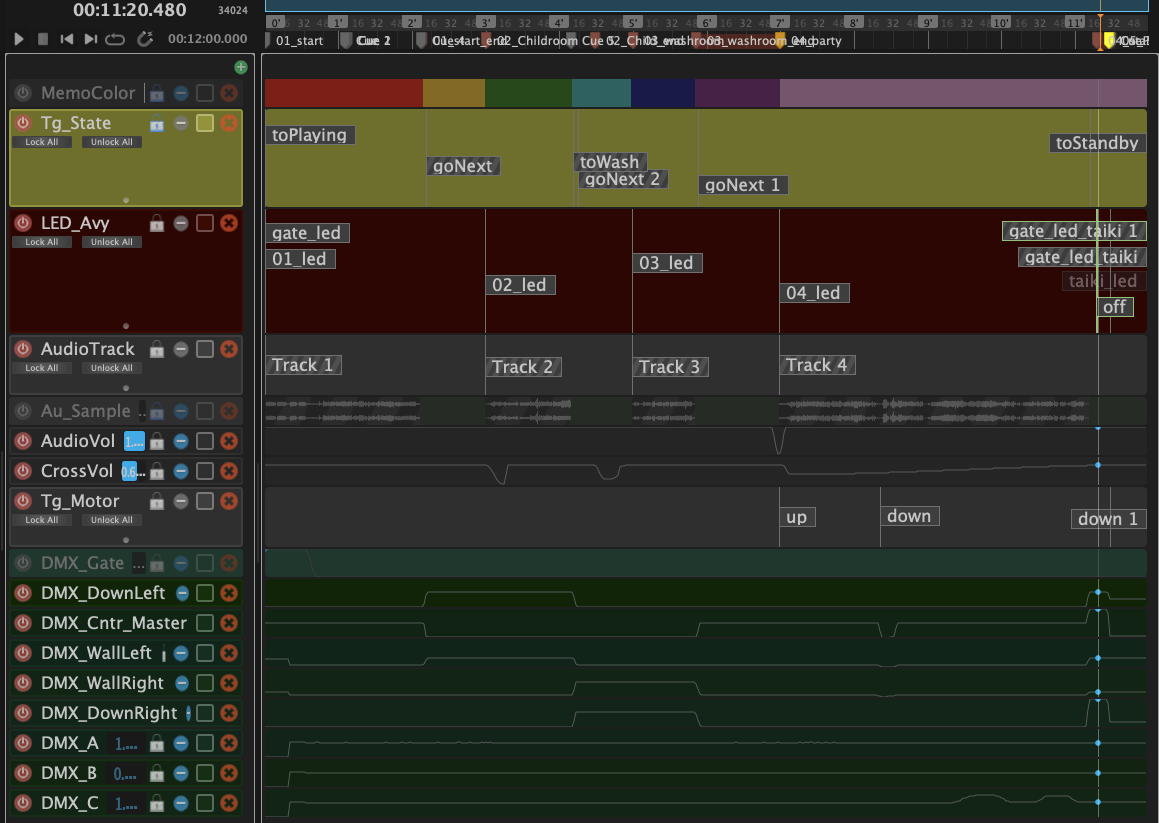
Task: Check the AudioVol track checkbox
Action: tap(204, 441)
